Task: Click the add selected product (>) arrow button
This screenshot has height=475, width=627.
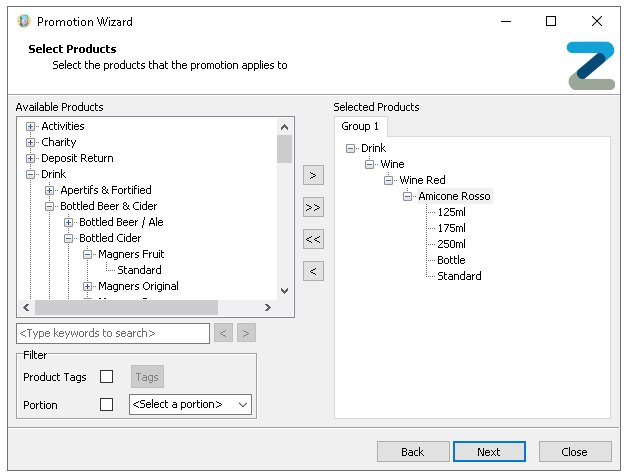Action: (x=313, y=176)
